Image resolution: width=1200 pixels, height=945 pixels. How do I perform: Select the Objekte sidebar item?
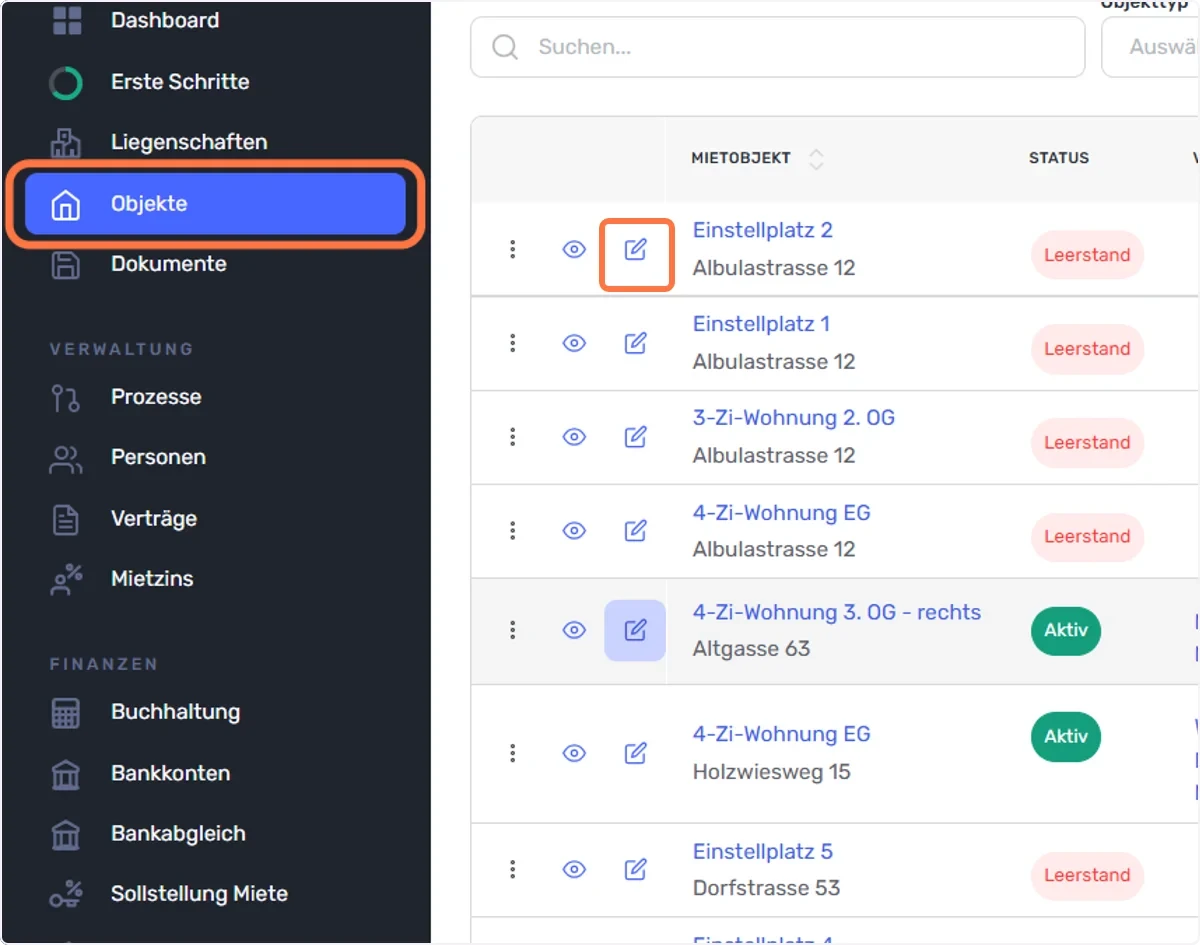click(215, 204)
